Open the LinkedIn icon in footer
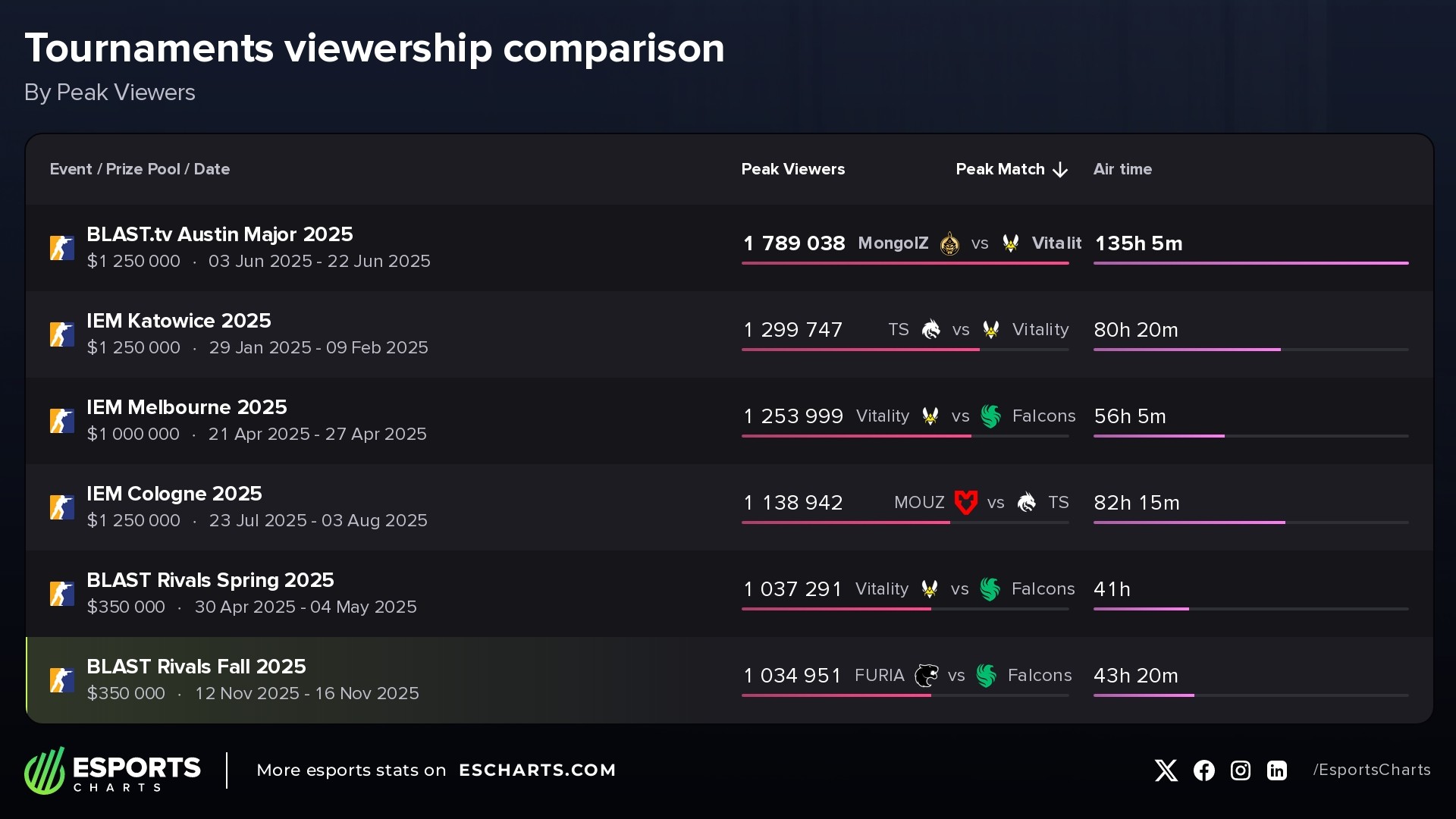1456x819 pixels. (1276, 770)
